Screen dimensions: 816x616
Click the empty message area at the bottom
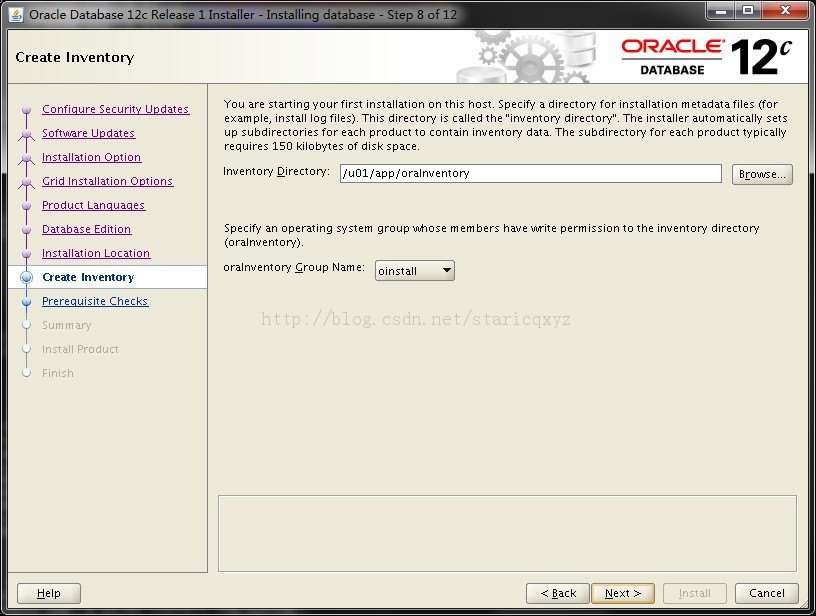(507, 533)
